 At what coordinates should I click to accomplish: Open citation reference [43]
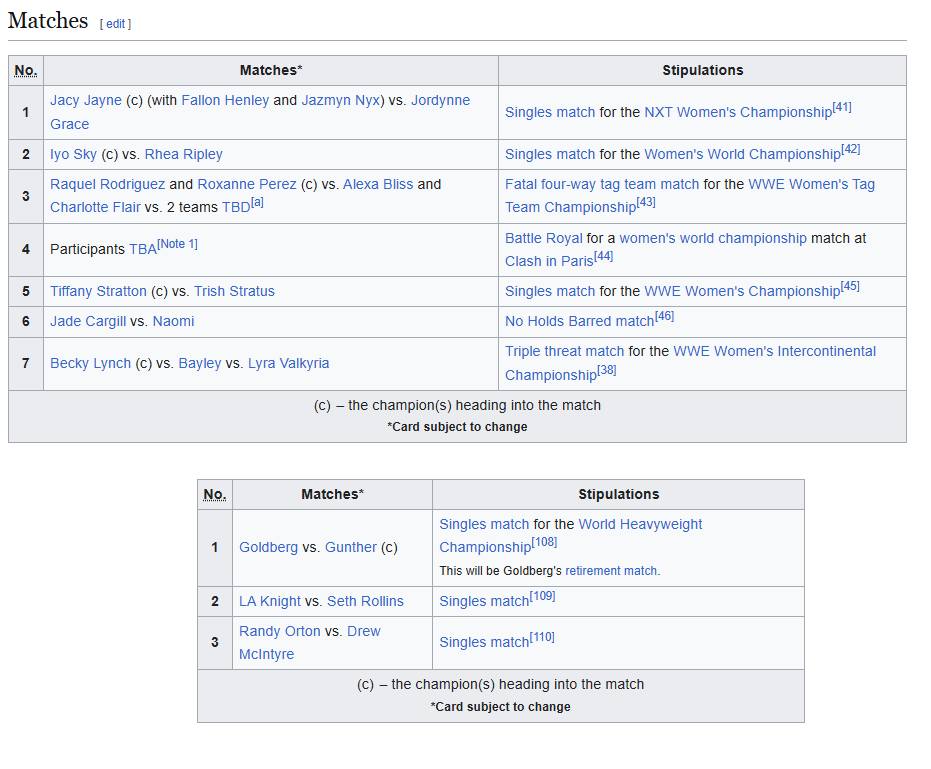click(x=646, y=202)
